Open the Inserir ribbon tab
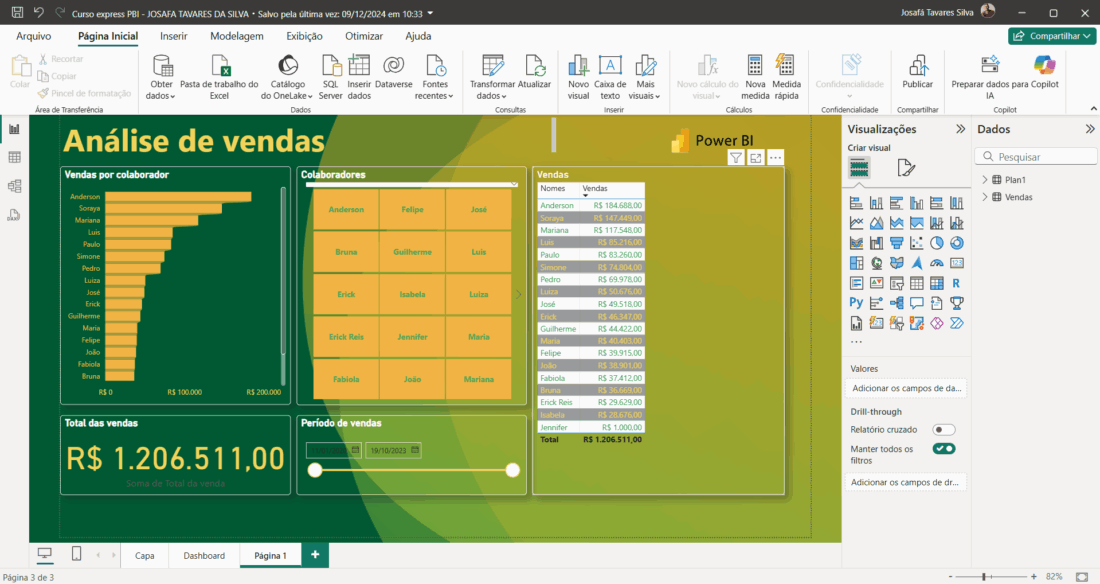The height and width of the screenshot is (584, 1100). (173, 36)
